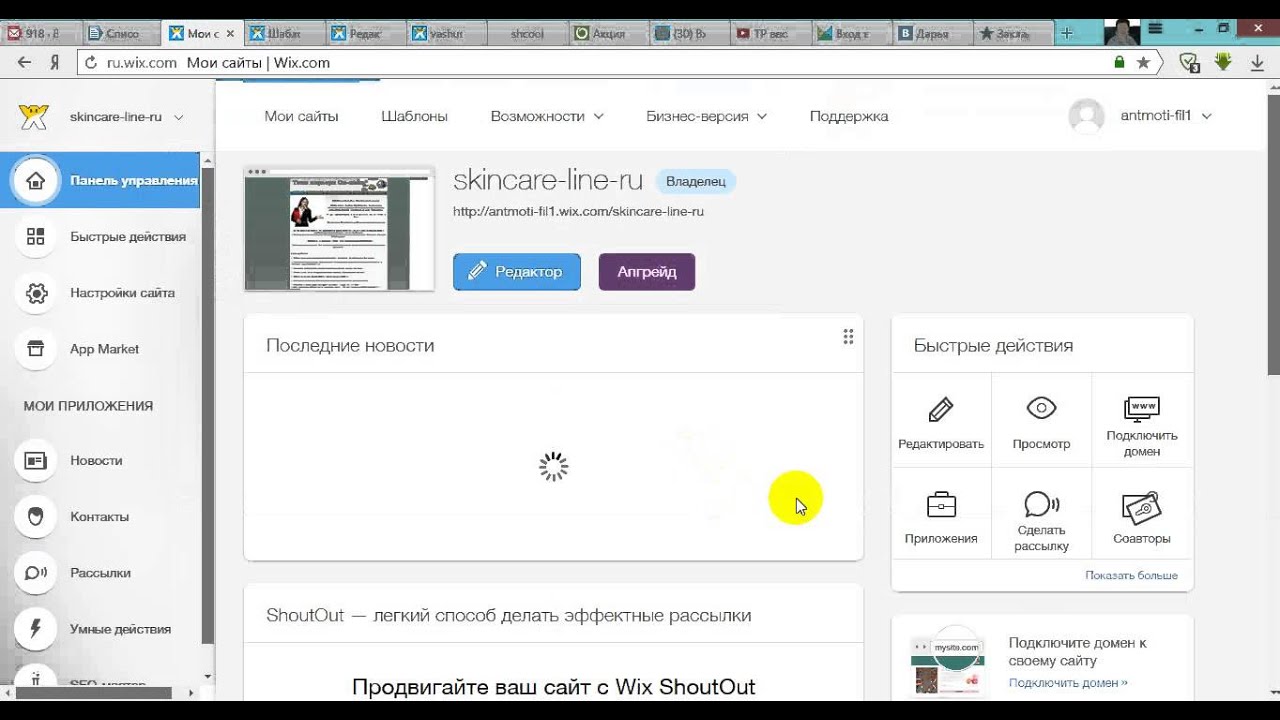This screenshot has width=1280, height=720.
Task: Click Приложения briefcase quick action
Action: coord(941,515)
